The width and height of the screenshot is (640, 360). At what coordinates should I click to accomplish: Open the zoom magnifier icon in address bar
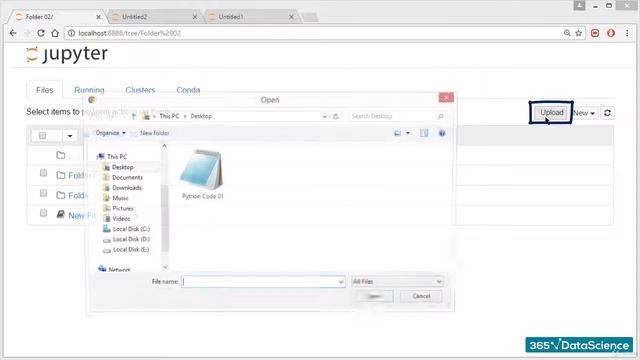(567, 33)
